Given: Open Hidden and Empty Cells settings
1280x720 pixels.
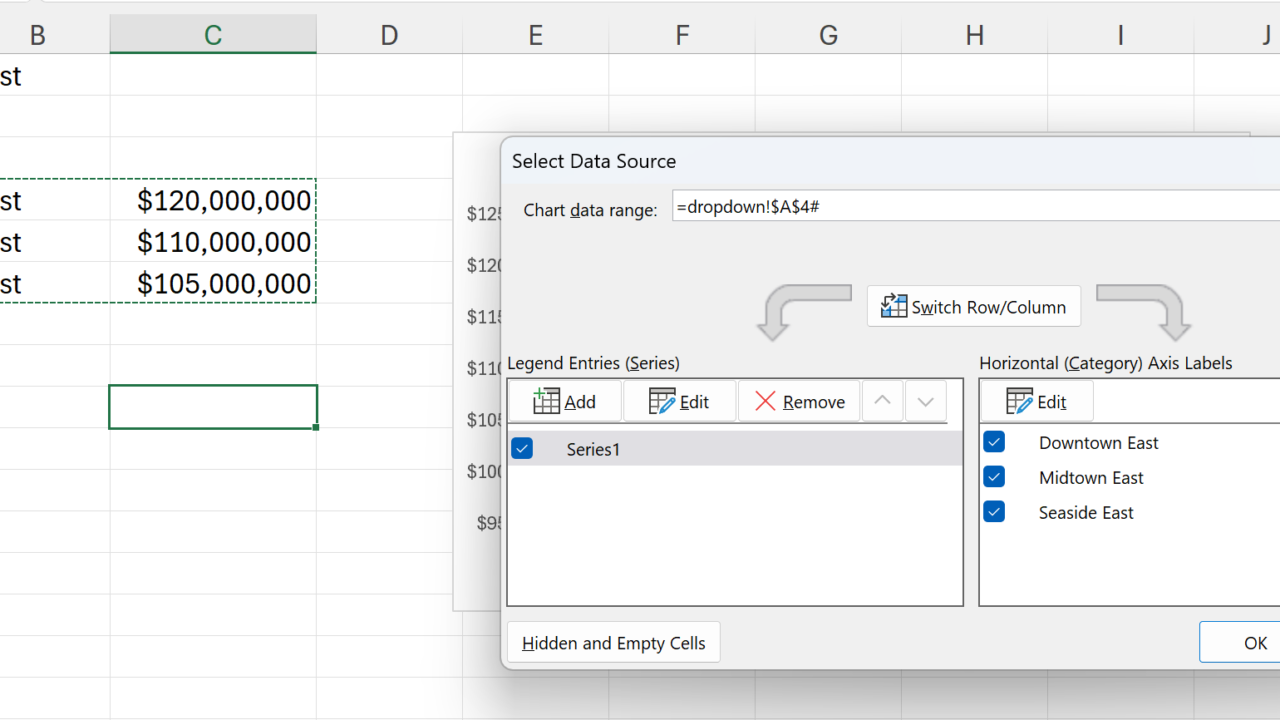Looking at the screenshot, I should pyautogui.click(x=613, y=643).
